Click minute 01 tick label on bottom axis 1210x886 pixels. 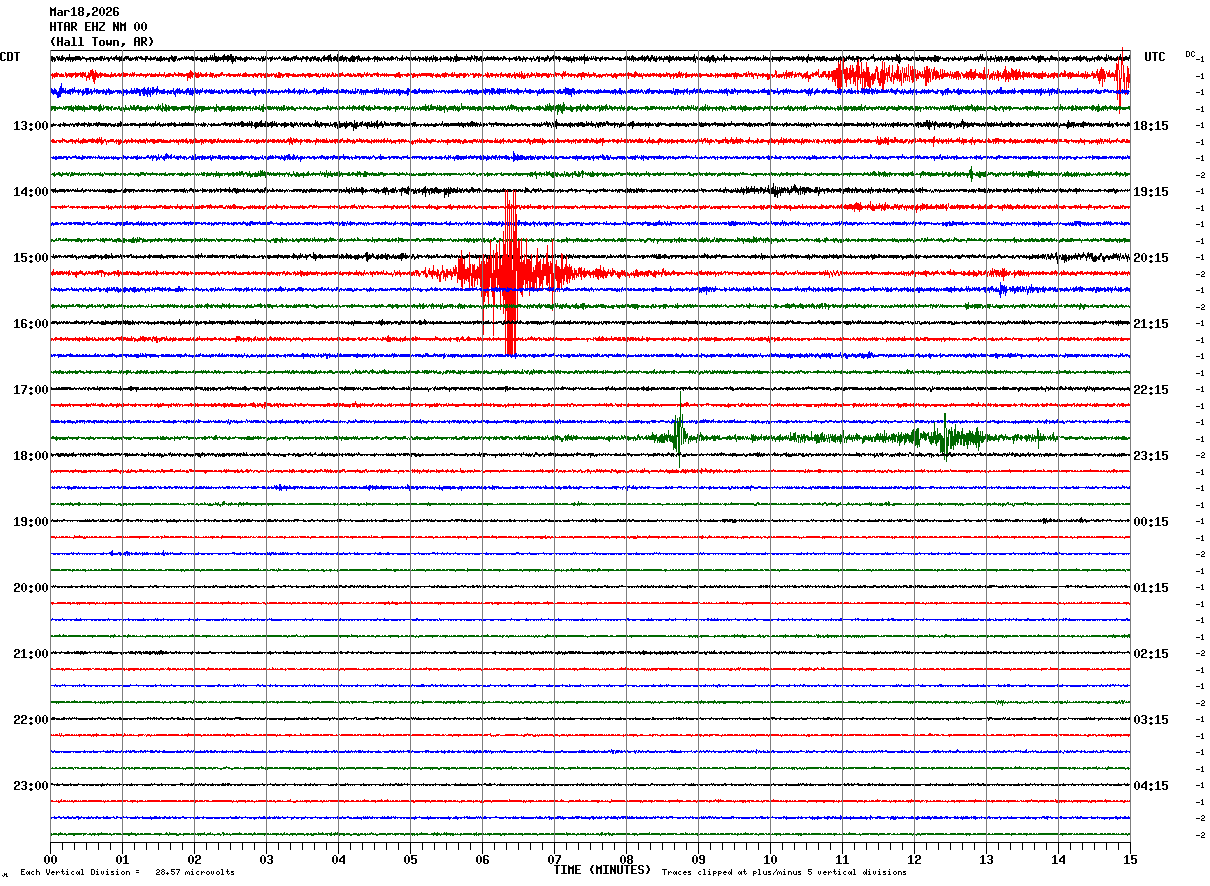(122, 859)
